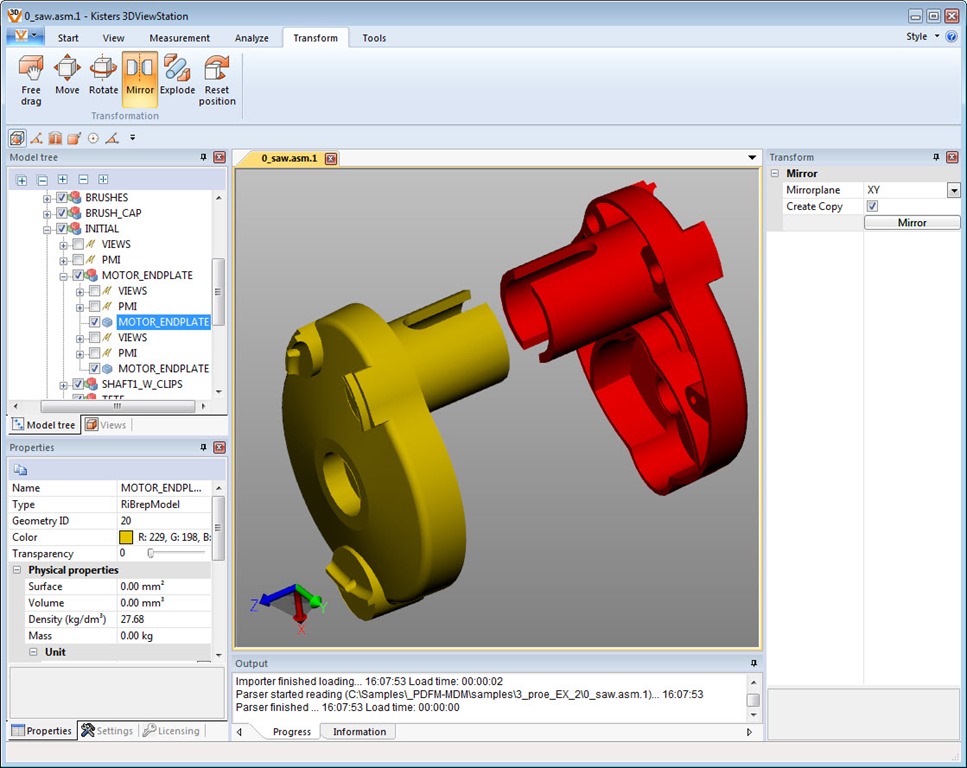The width and height of the screenshot is (967, 768).
Task: Pin the Model tree panel
Action: coord(204,157)
